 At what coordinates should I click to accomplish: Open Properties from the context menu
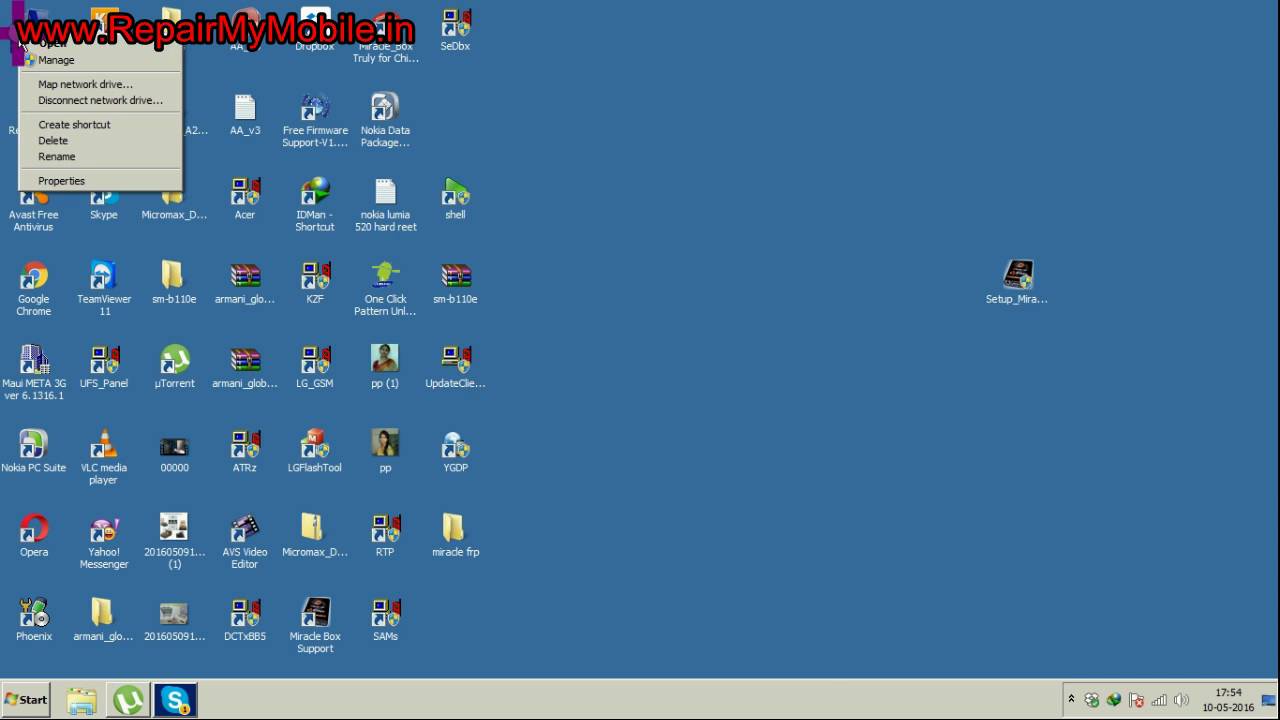coord(100,181)
